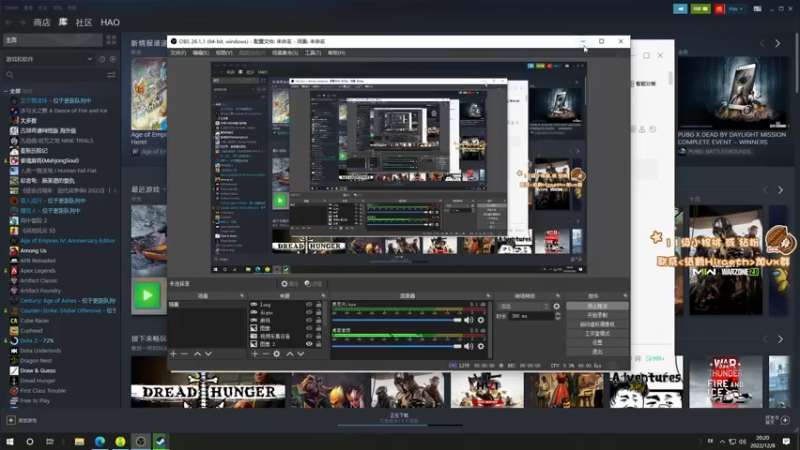Open scene transition properties gear
The image size is (800, 450).
pyautogui.click(x=557, y=307)
